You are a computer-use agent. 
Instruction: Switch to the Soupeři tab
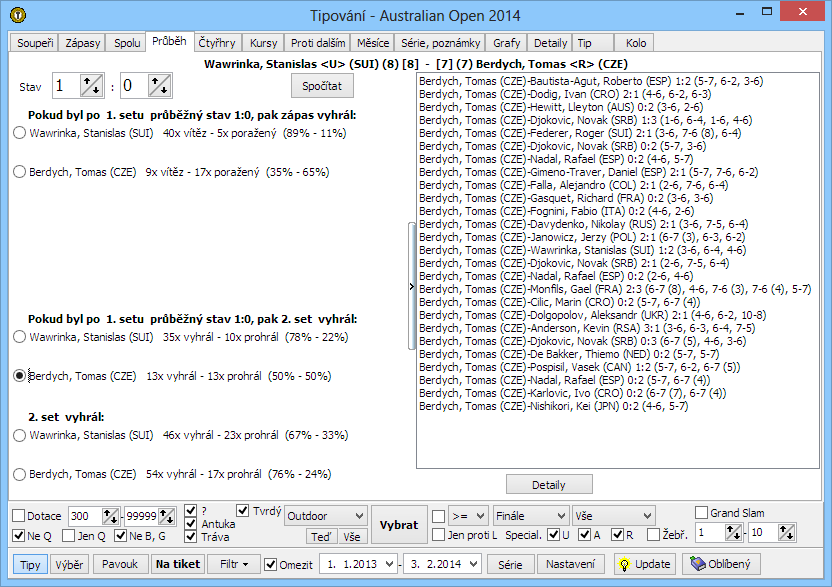tap(35, 43)
